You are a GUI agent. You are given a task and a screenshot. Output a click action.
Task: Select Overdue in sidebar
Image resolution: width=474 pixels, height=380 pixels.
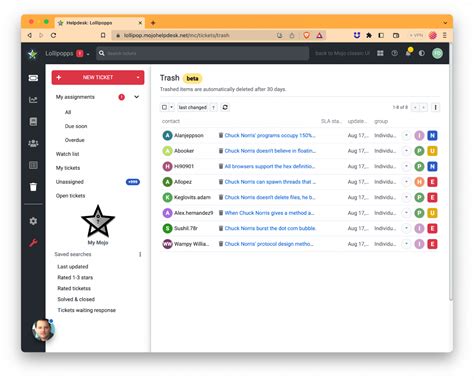[x=75, y=140]
